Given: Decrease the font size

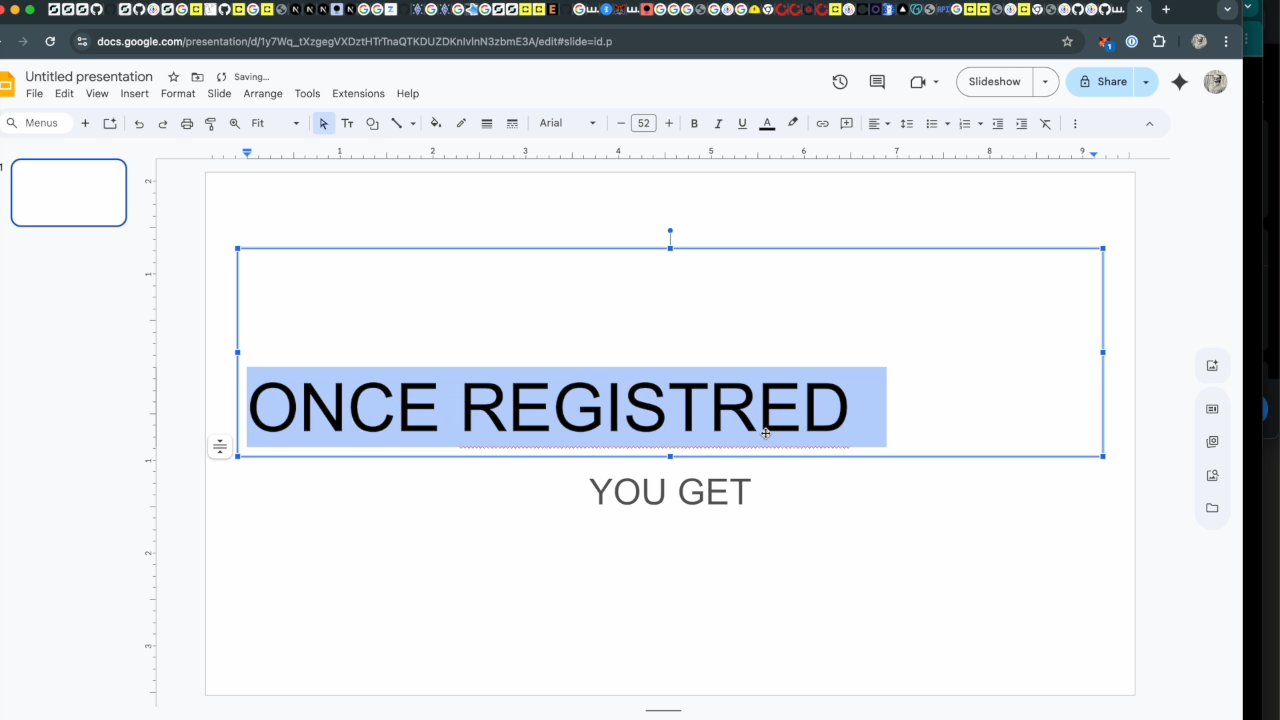Looking at the screenshot, I should tap(621, 123).
